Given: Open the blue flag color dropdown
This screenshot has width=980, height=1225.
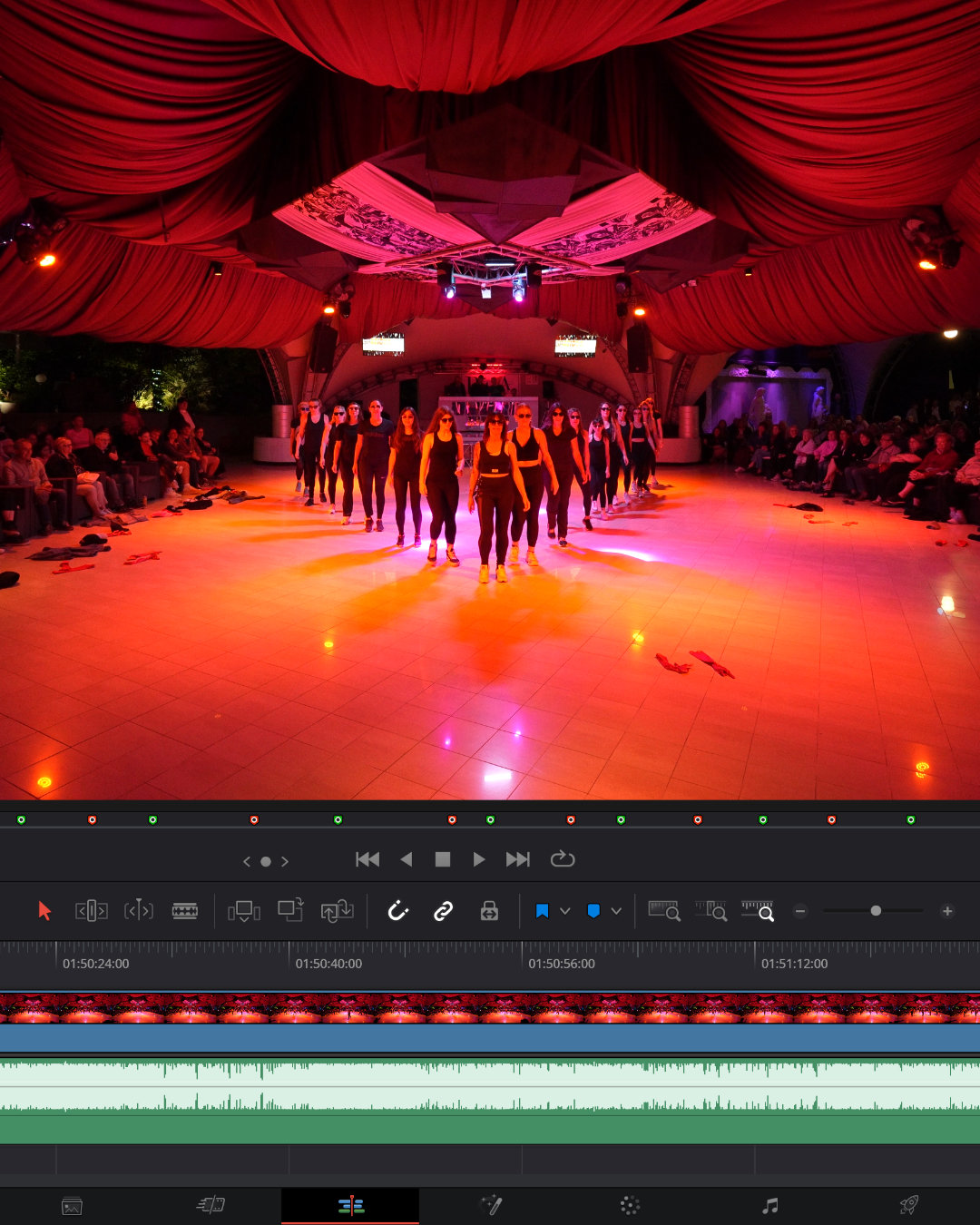Looking at the screenshot, I should pos(564,911).
